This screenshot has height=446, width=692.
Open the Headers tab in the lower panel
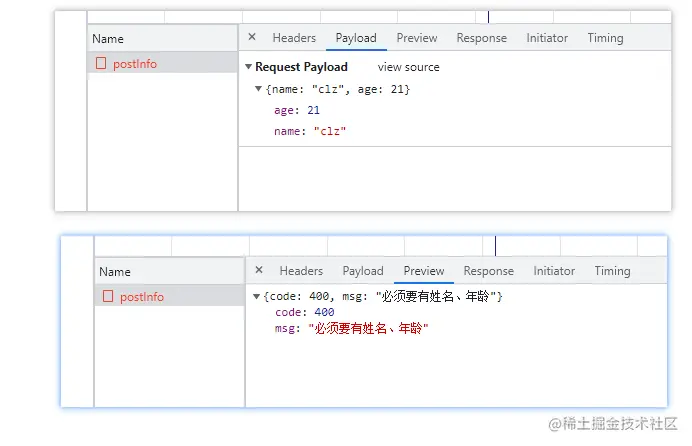(x=301, y=271)
